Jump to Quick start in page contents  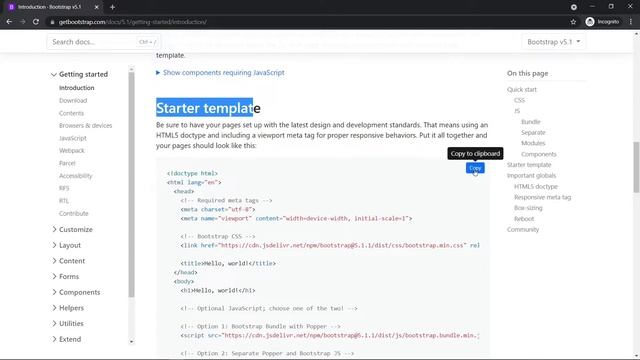pos(522,89)
